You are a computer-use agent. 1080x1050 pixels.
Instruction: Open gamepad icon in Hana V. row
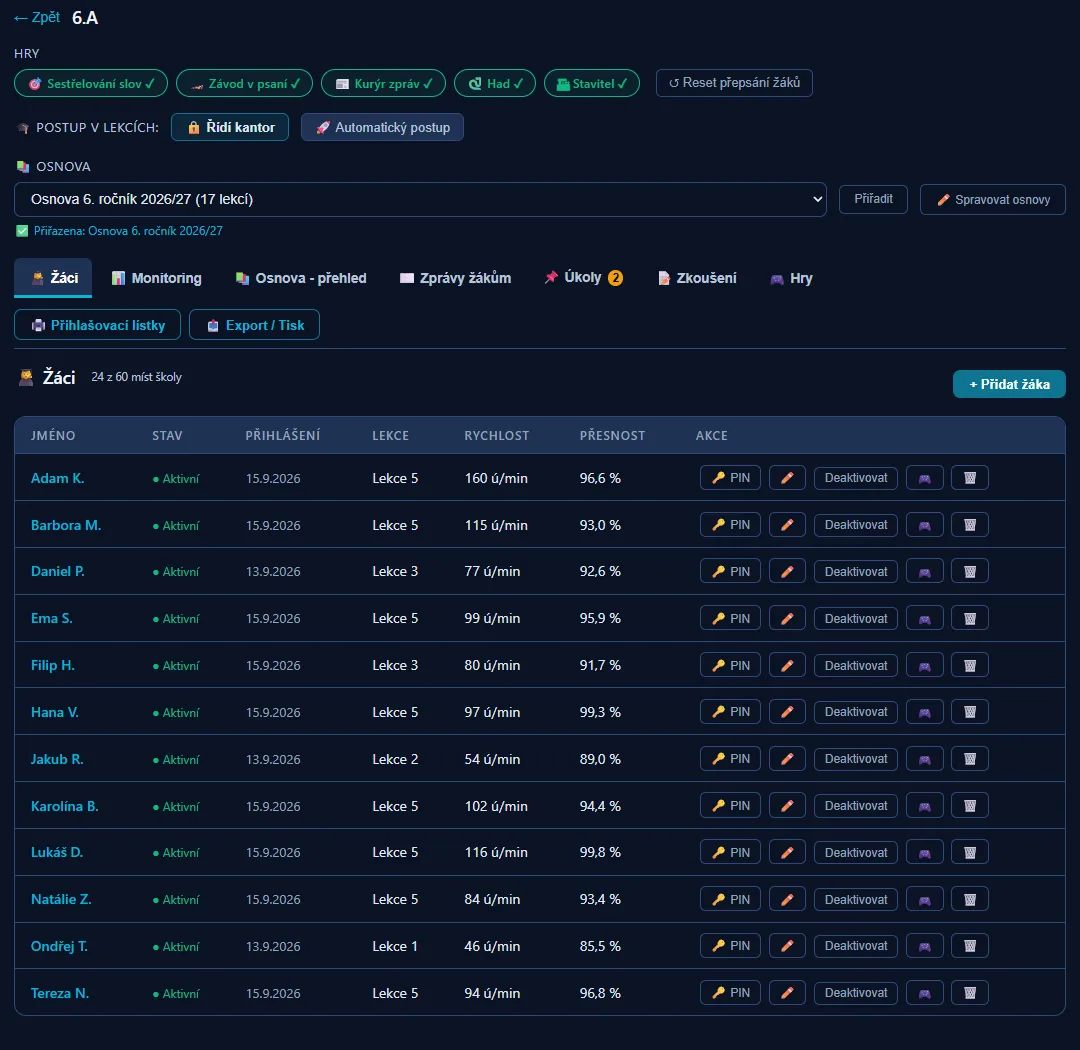(924, 712)
